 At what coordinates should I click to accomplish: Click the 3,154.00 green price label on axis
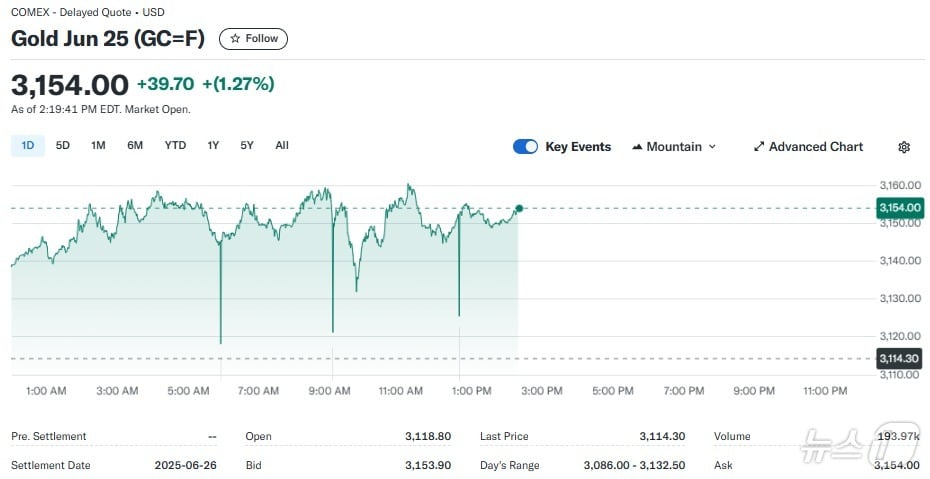(898, 208)
